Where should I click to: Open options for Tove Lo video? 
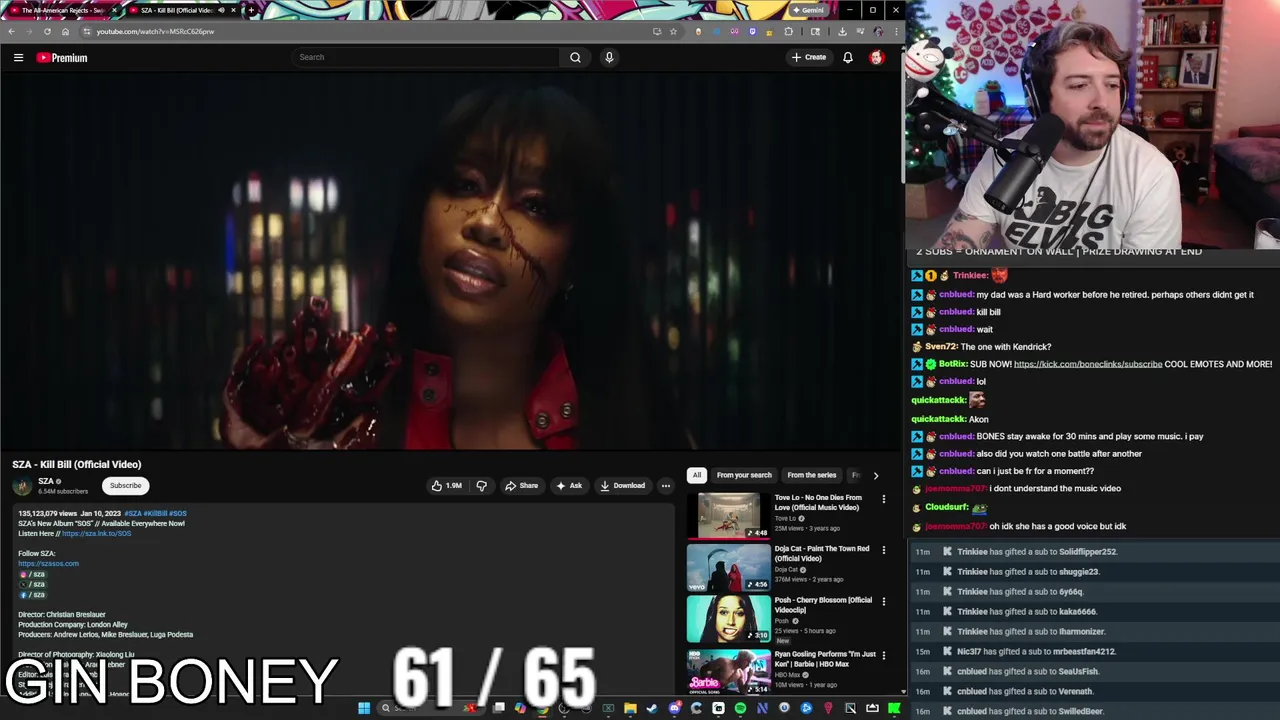coord(883,499)
